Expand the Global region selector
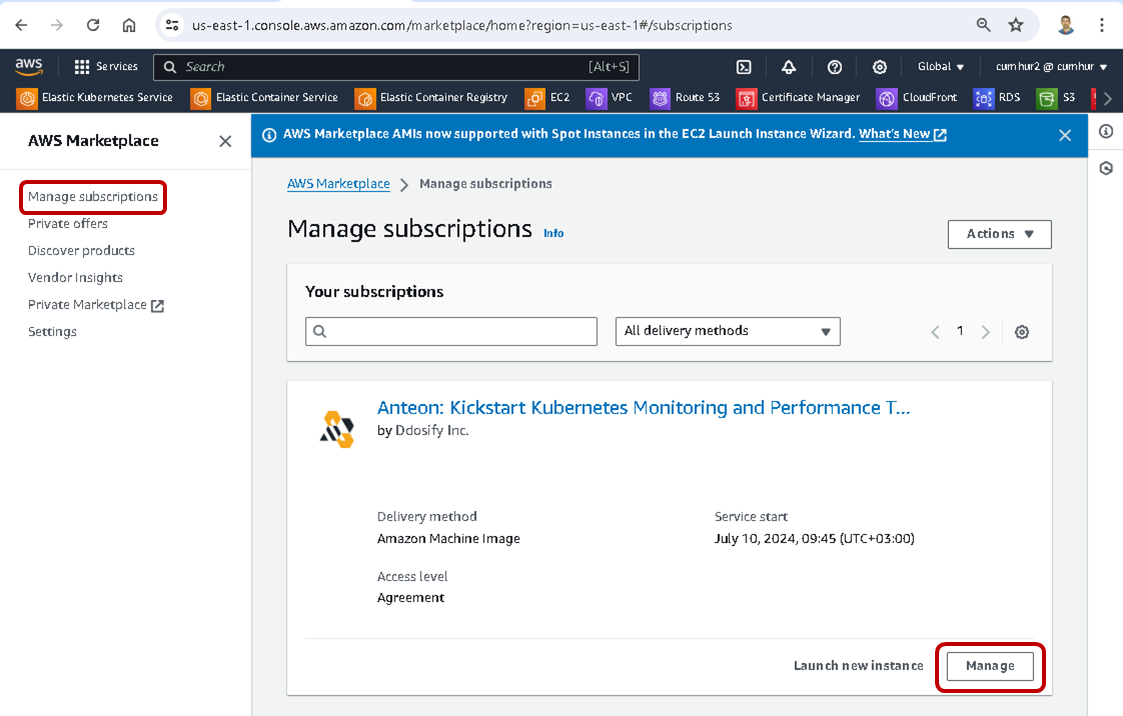Screen dimensions: 1123x716 [940, 67]
